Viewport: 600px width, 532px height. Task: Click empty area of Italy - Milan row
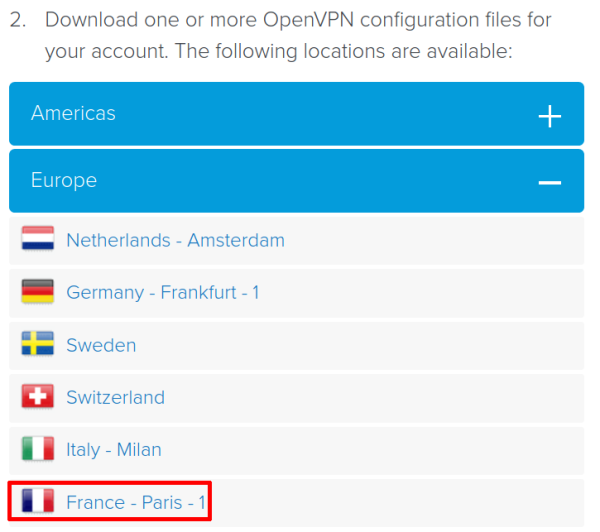[373, 450]
